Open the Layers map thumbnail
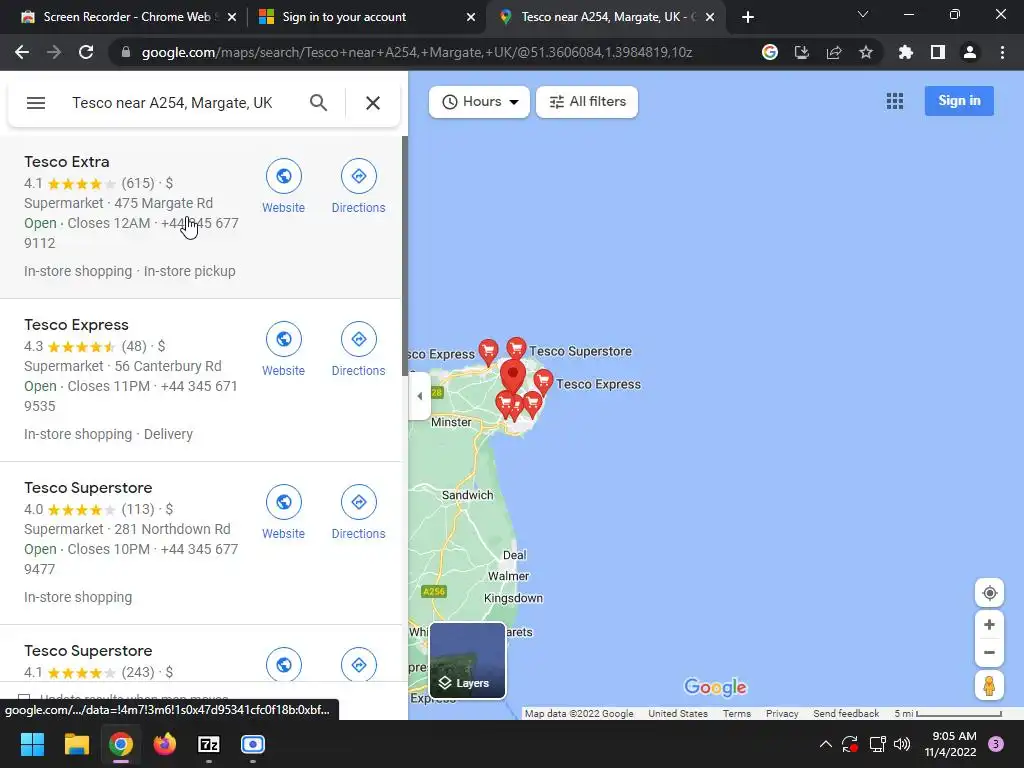 [468, 660]
